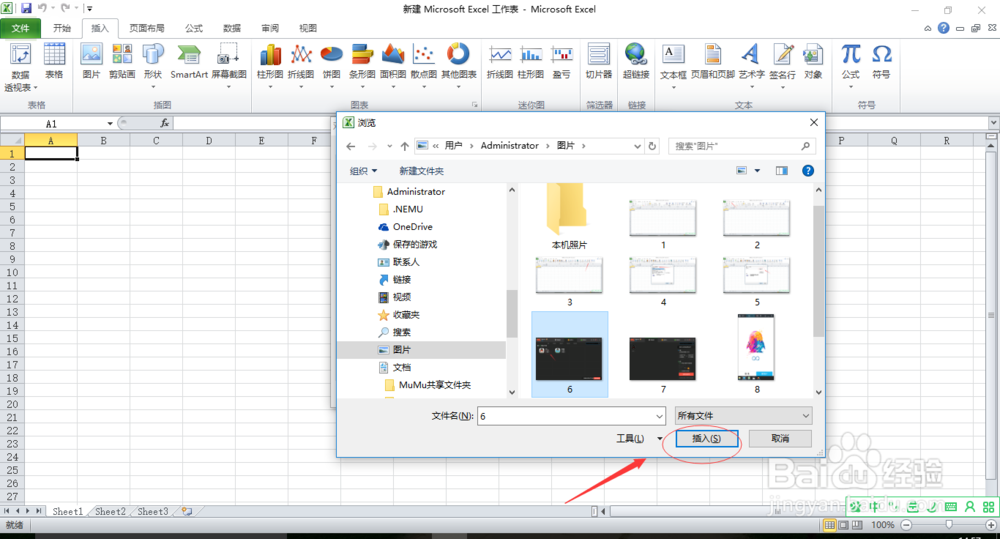Select image thumbnail named 7

[663, 365]
